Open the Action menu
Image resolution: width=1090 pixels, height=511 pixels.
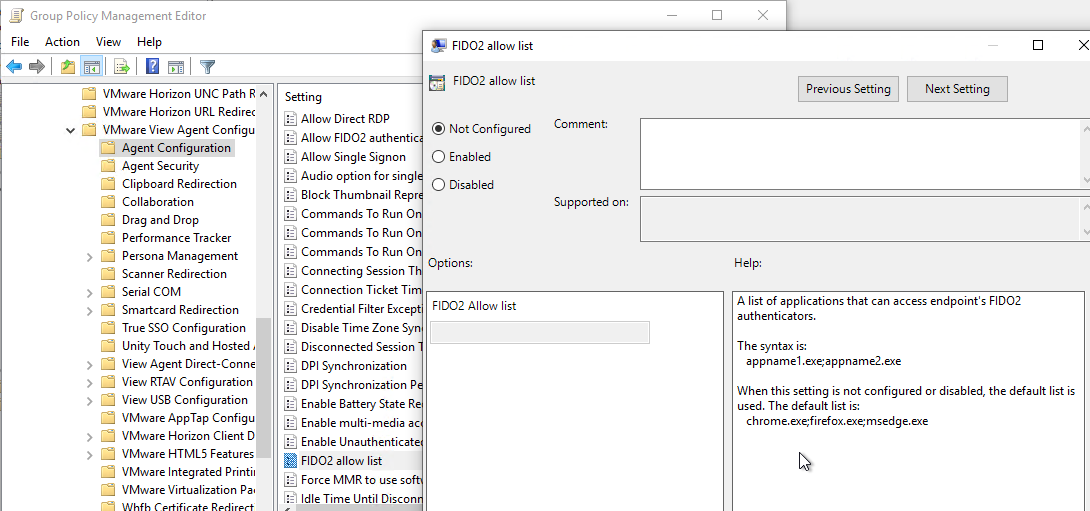tap(63, 42)
